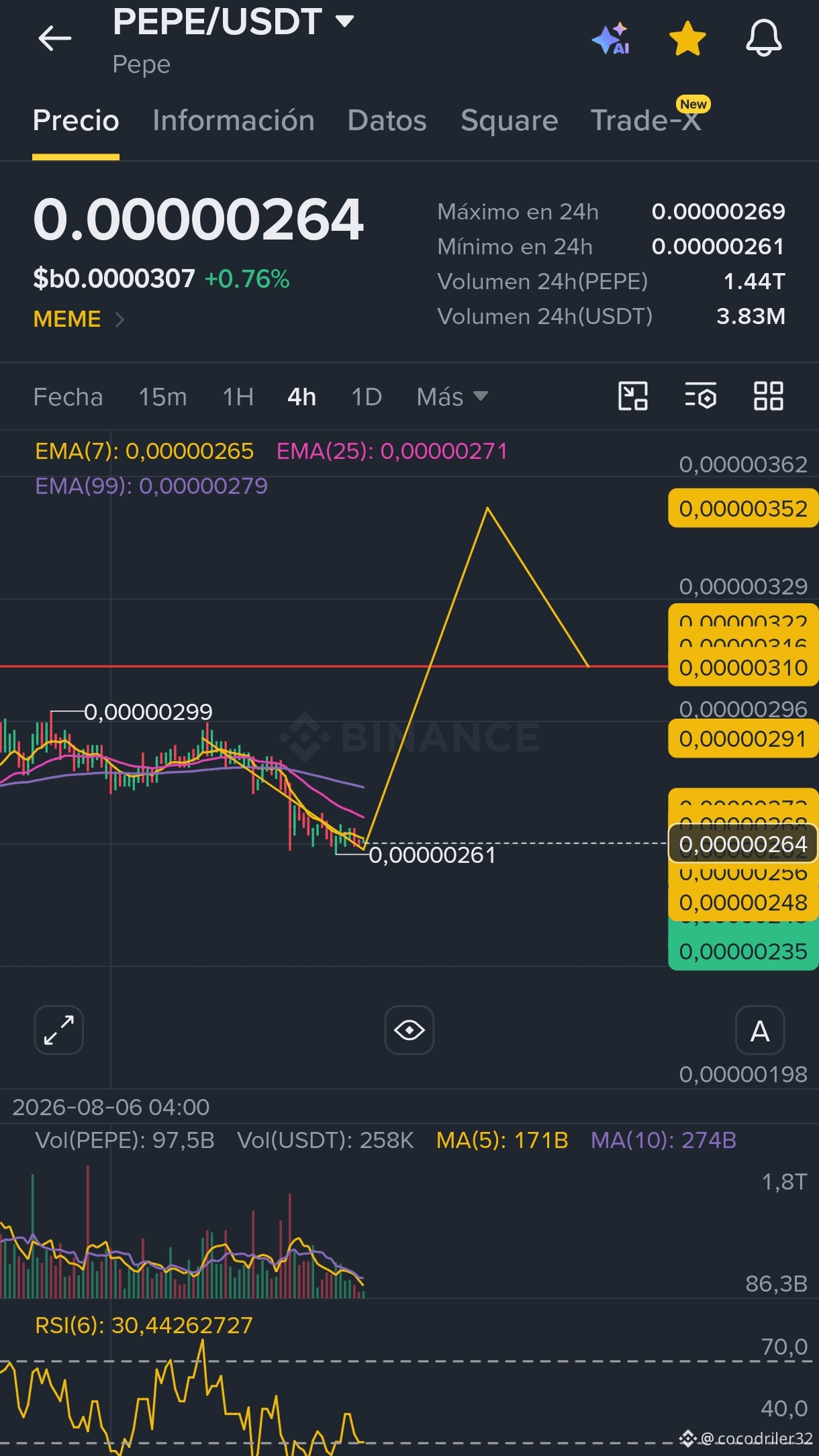Select the 4h timeframe
Screen dimensions: 819x1456
coord(301,397)
